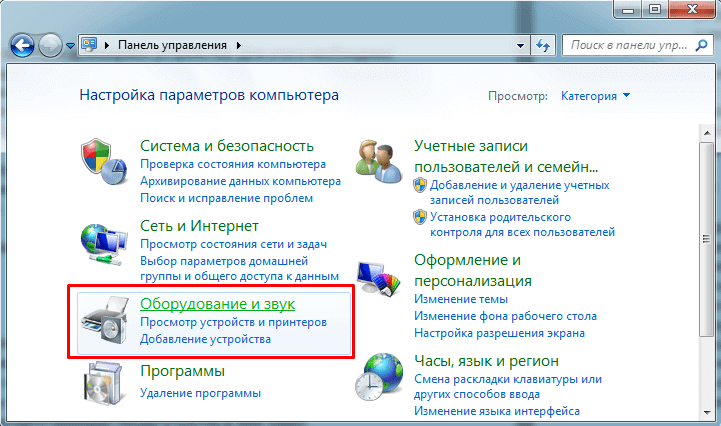
Task: Open Просмотр устройств и принтеров link
Action: [x=233, y=322]
